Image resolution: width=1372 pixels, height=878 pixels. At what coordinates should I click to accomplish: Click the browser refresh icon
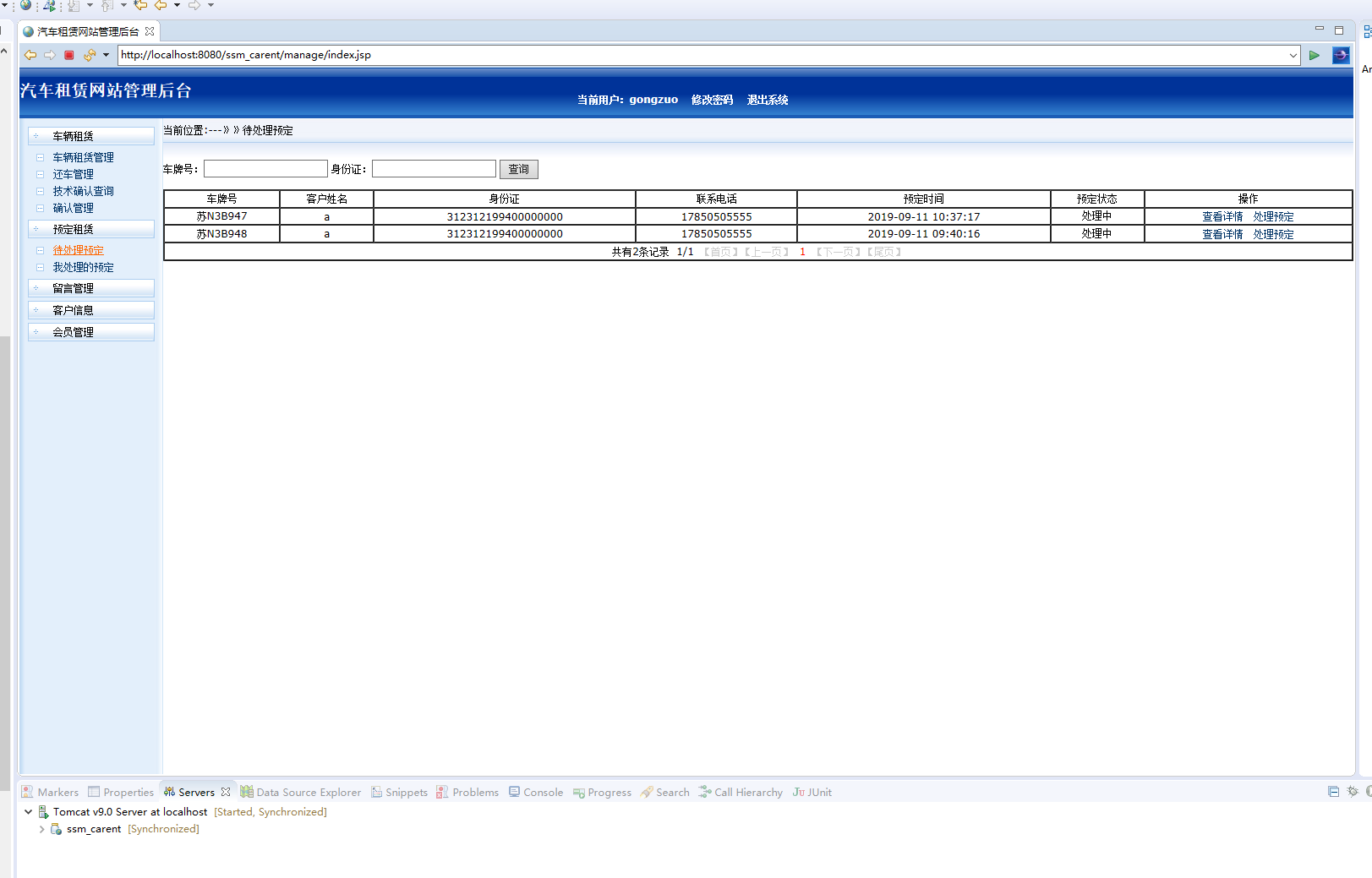coord(89,55)
